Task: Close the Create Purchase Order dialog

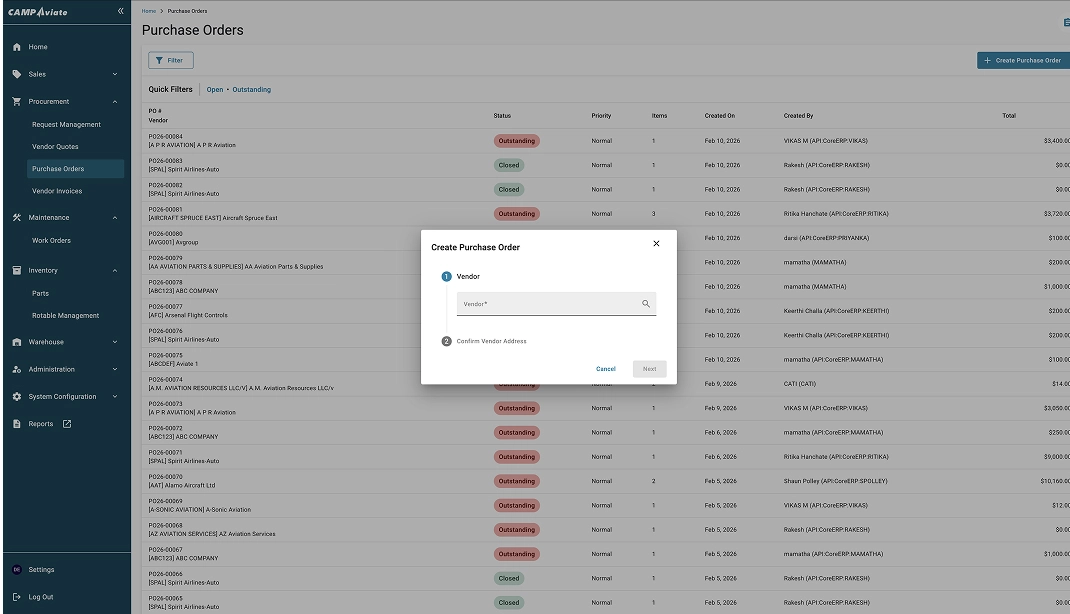Action: [x=656, y=244]
